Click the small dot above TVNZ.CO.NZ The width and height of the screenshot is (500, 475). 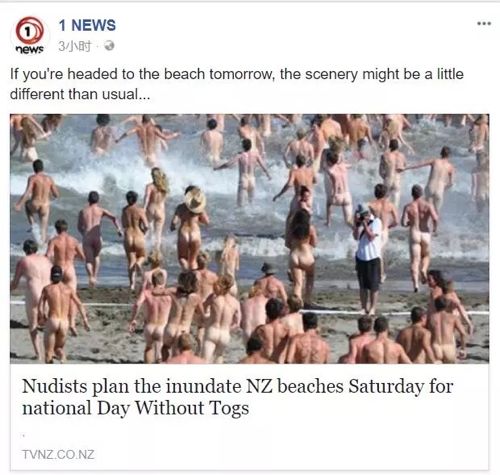(x=24, y=435)
